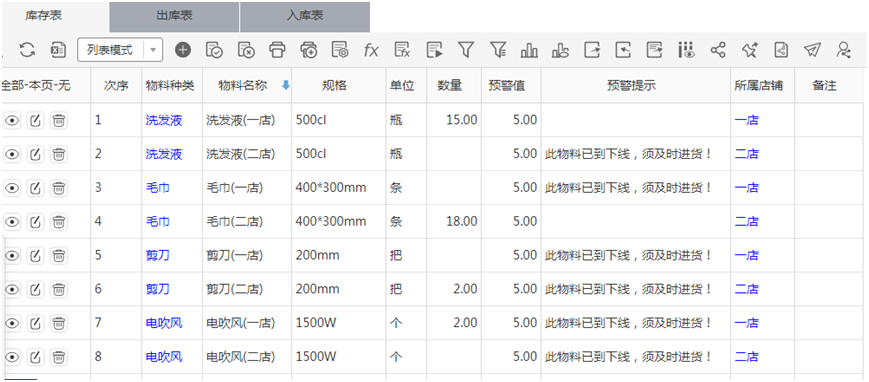Click the box with outgoing arrow export icon
Viewport: 869px width, 382px height.
point(592,50)
